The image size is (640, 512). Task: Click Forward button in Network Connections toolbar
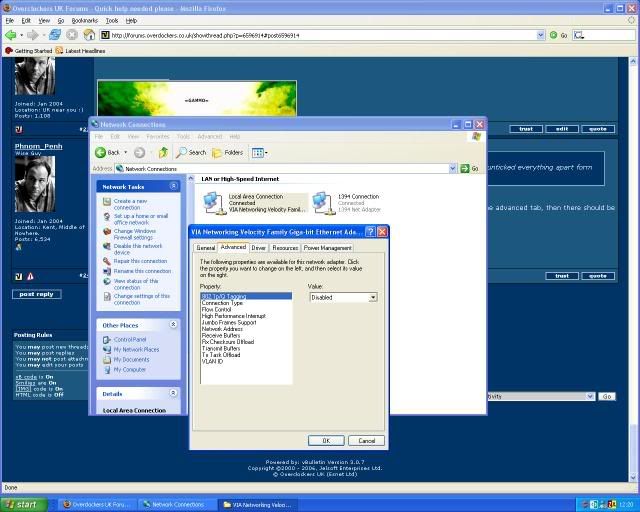140,152
